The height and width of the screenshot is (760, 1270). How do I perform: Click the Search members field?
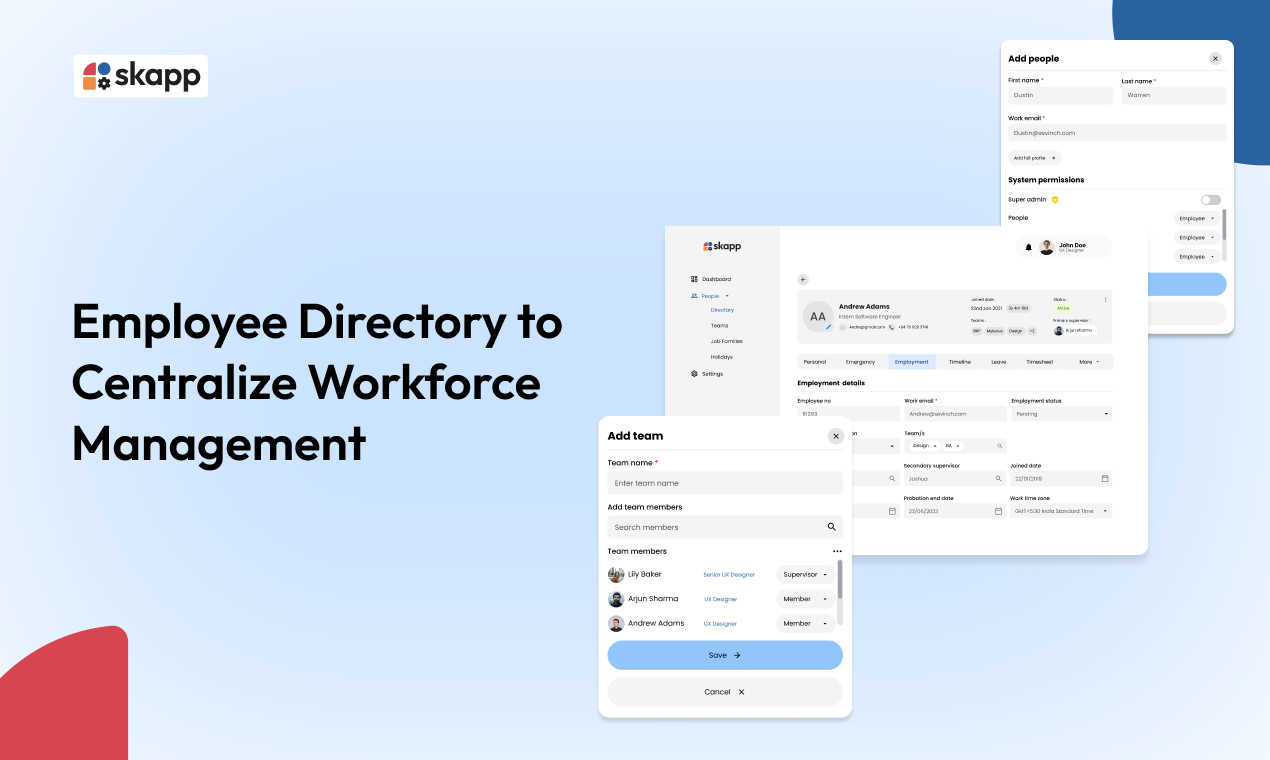click(x=725, y=527)
